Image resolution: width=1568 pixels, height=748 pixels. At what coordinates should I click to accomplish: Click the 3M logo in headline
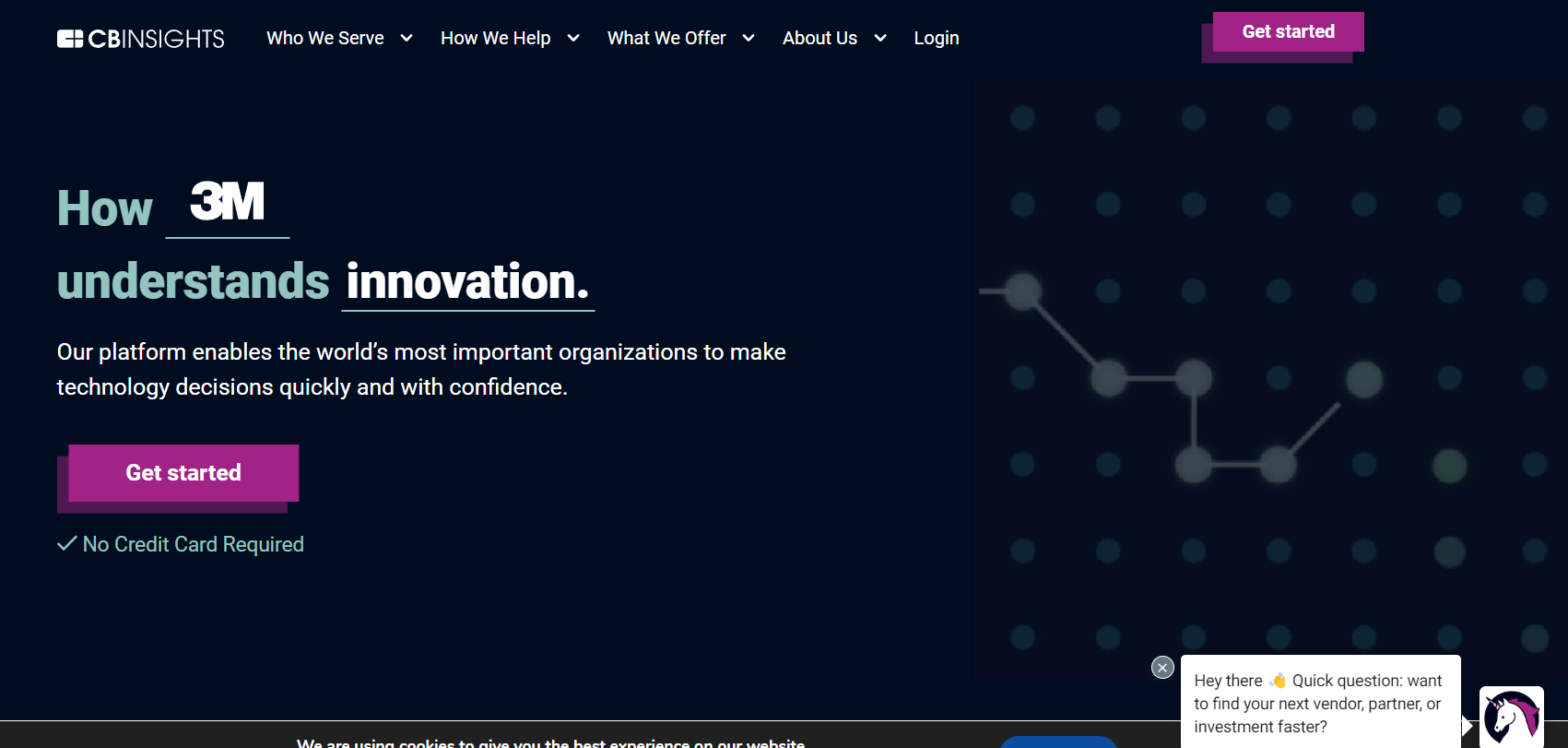[227, 201]
